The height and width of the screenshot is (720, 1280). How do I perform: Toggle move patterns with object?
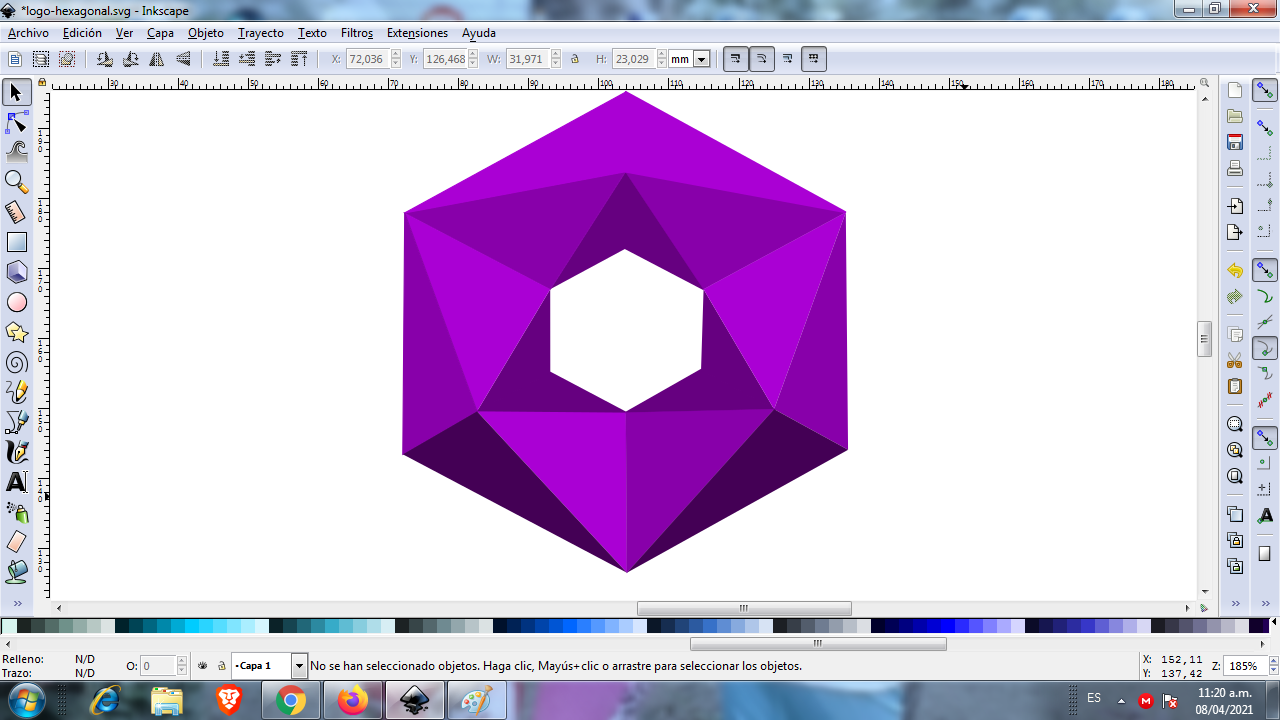click(x=814, y=59)
